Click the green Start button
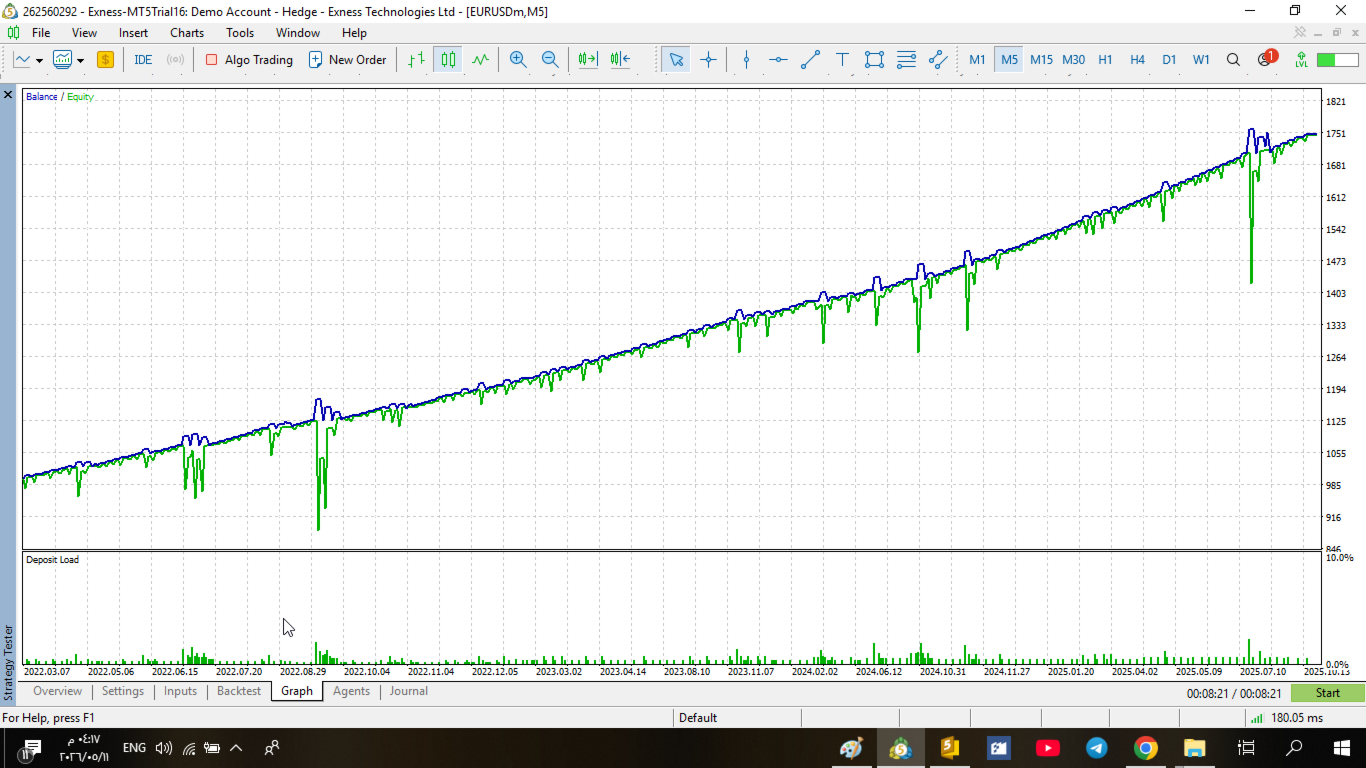Image resolution: width=1366 pixels, height=768 pixels. pyautogui.click(x=1327, y=692)
